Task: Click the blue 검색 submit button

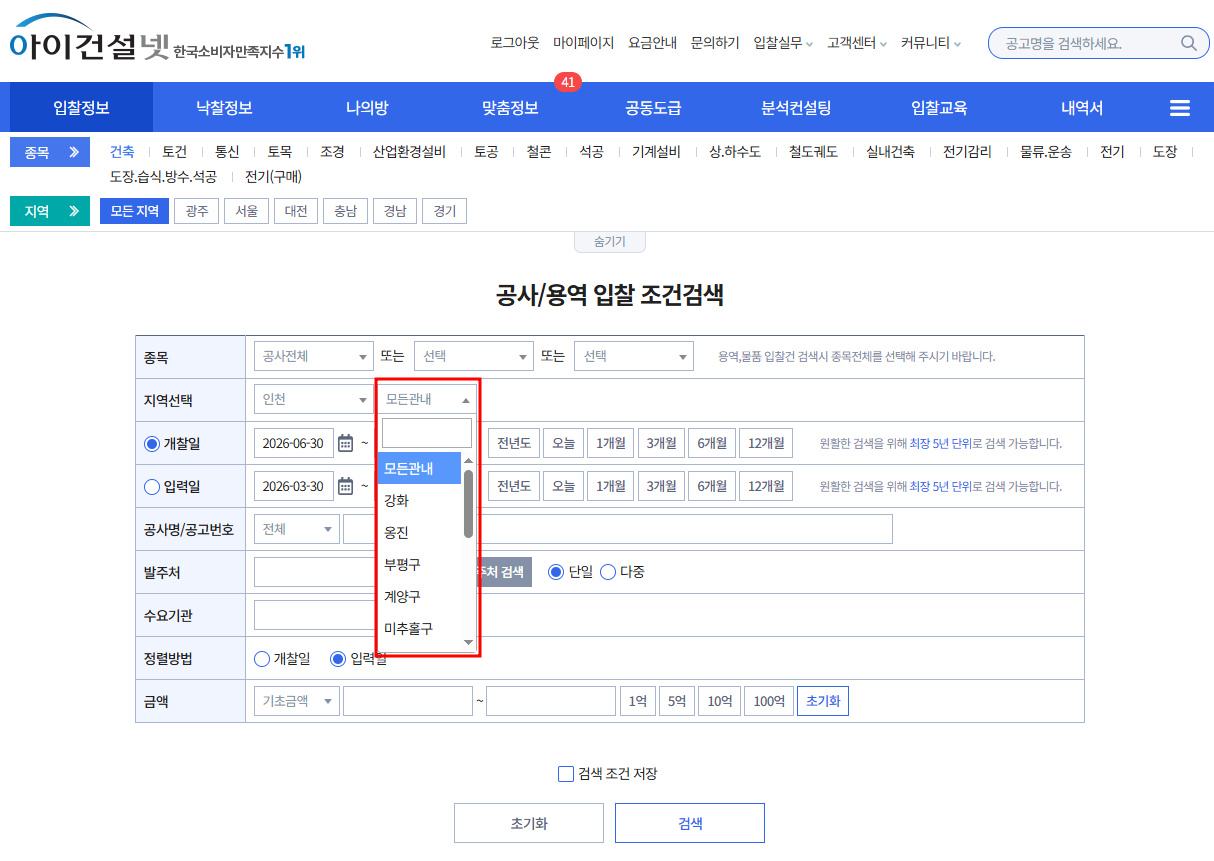Action: click(x=690, y=823)
